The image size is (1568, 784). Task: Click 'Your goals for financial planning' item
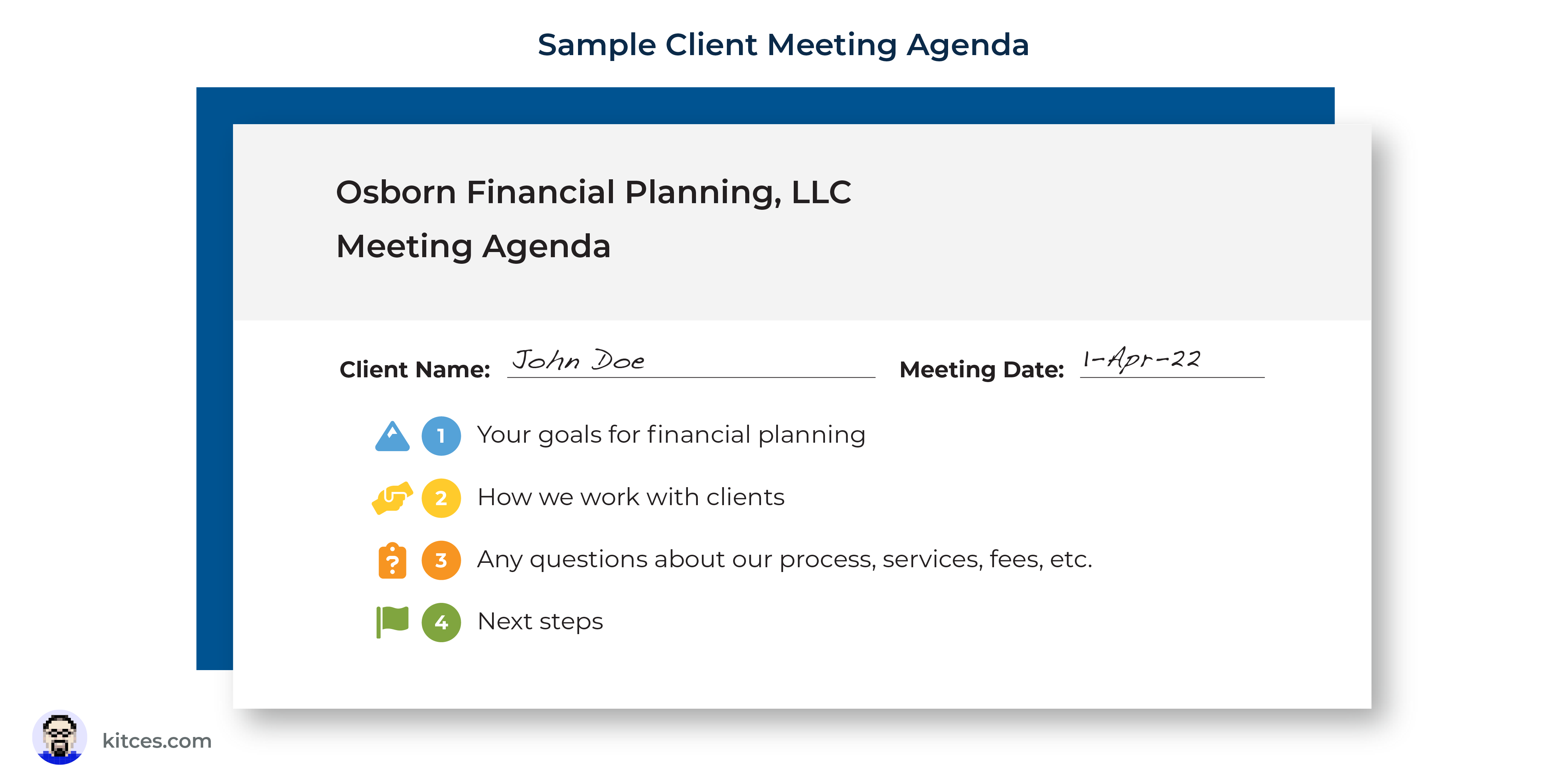point(671,435)
